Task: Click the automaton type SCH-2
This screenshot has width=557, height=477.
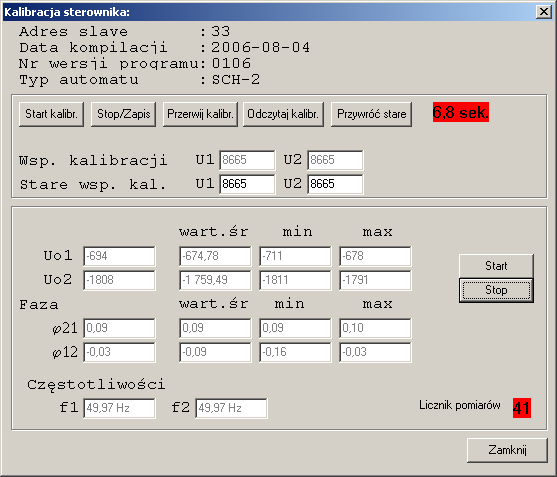Action: [x=236, y=80]
